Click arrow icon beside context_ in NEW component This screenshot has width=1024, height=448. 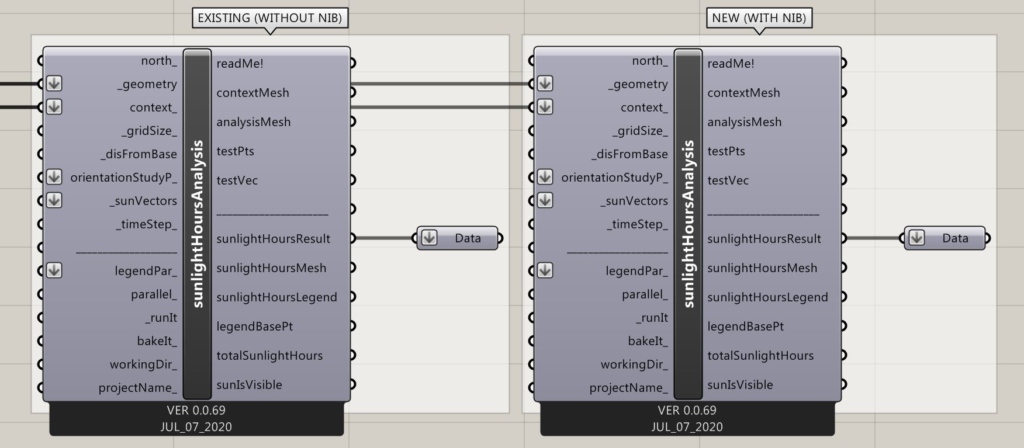pyautogui.click(x=545, y=107)
